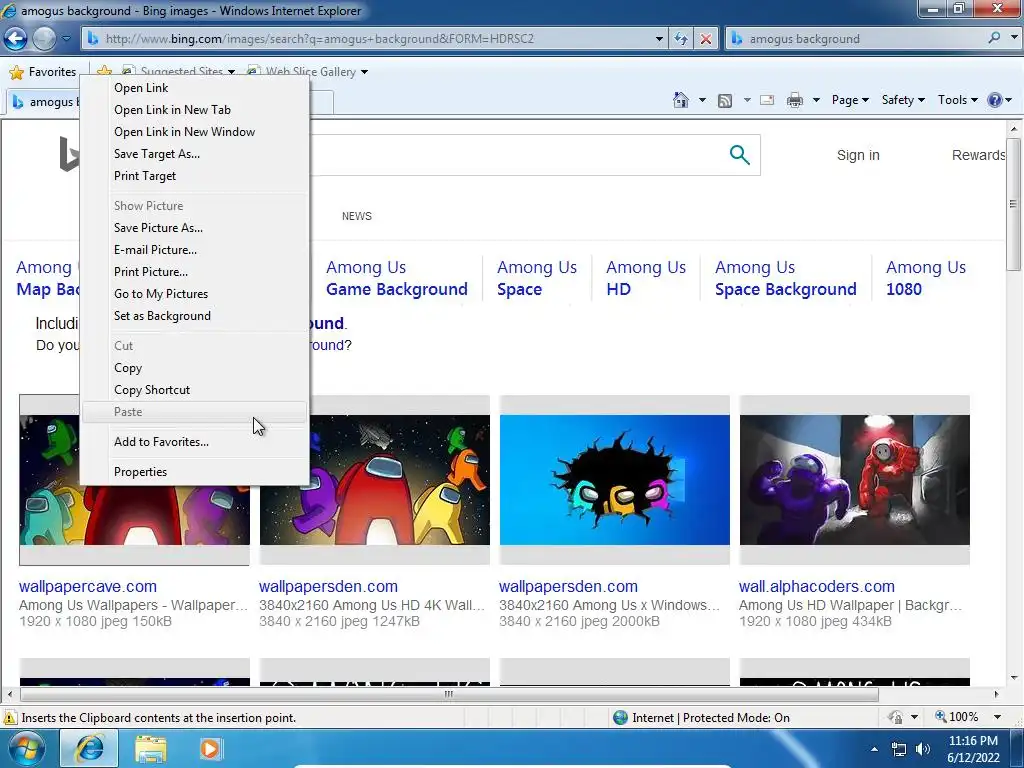
Task: Expand the Home button dropdown arrow
Action: (702, 100)
